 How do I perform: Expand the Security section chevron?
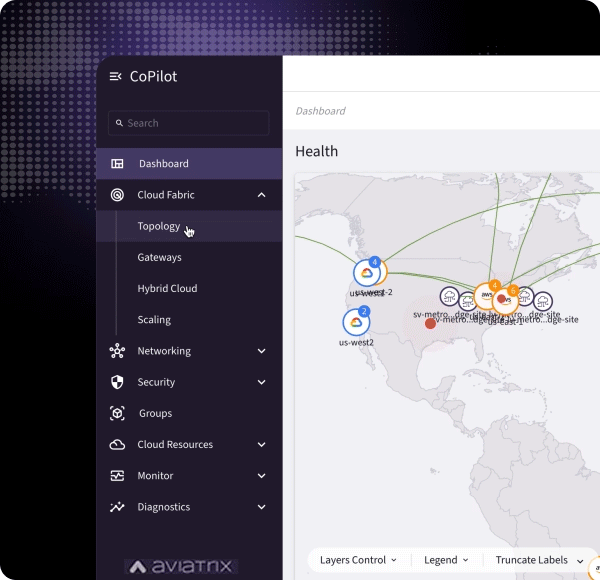click(261, 382)
